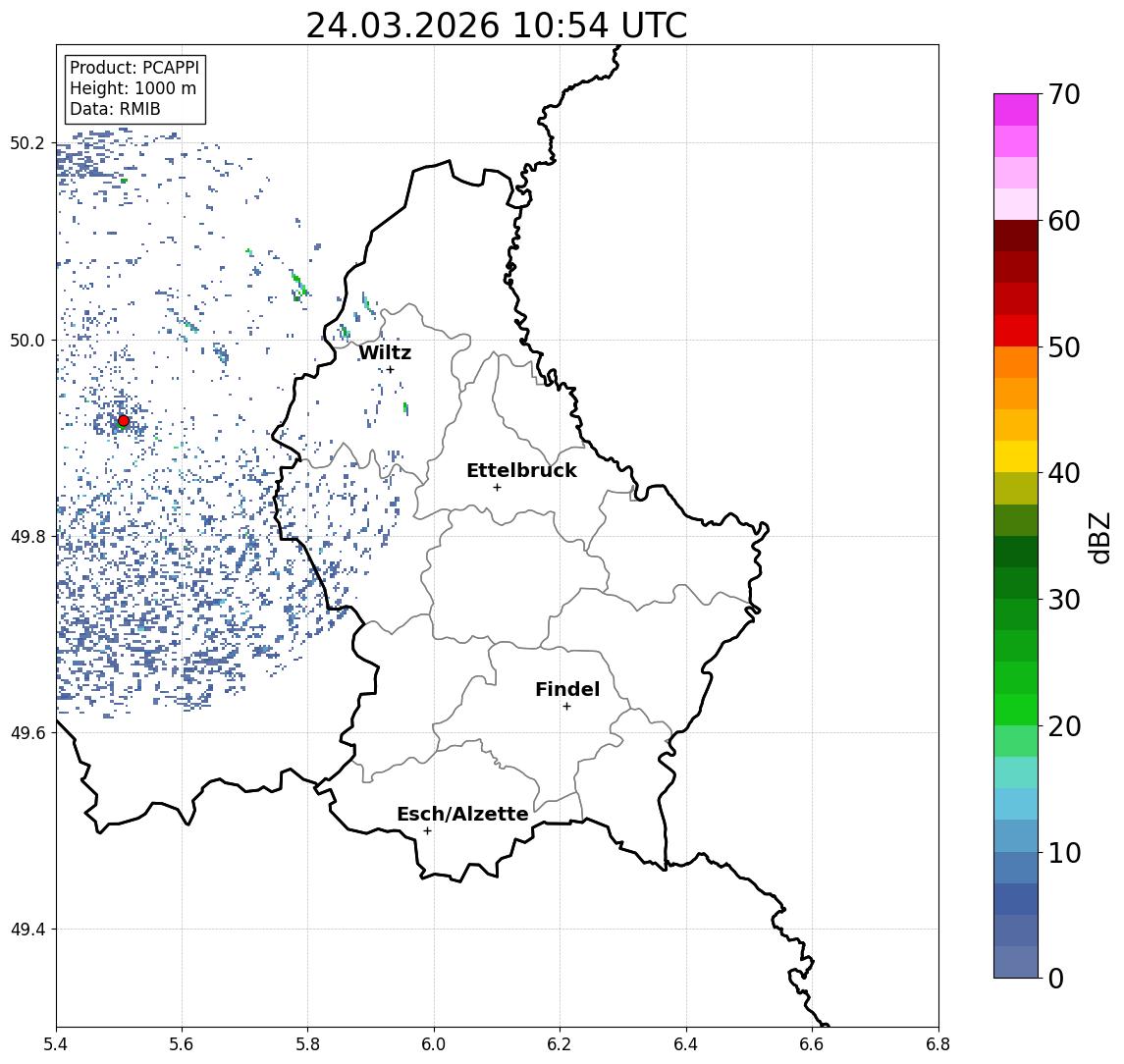This screenshot has width=1124, height=1064.
Task: Click the orange colorbar segment below 50
Action: coord(1016,362)
